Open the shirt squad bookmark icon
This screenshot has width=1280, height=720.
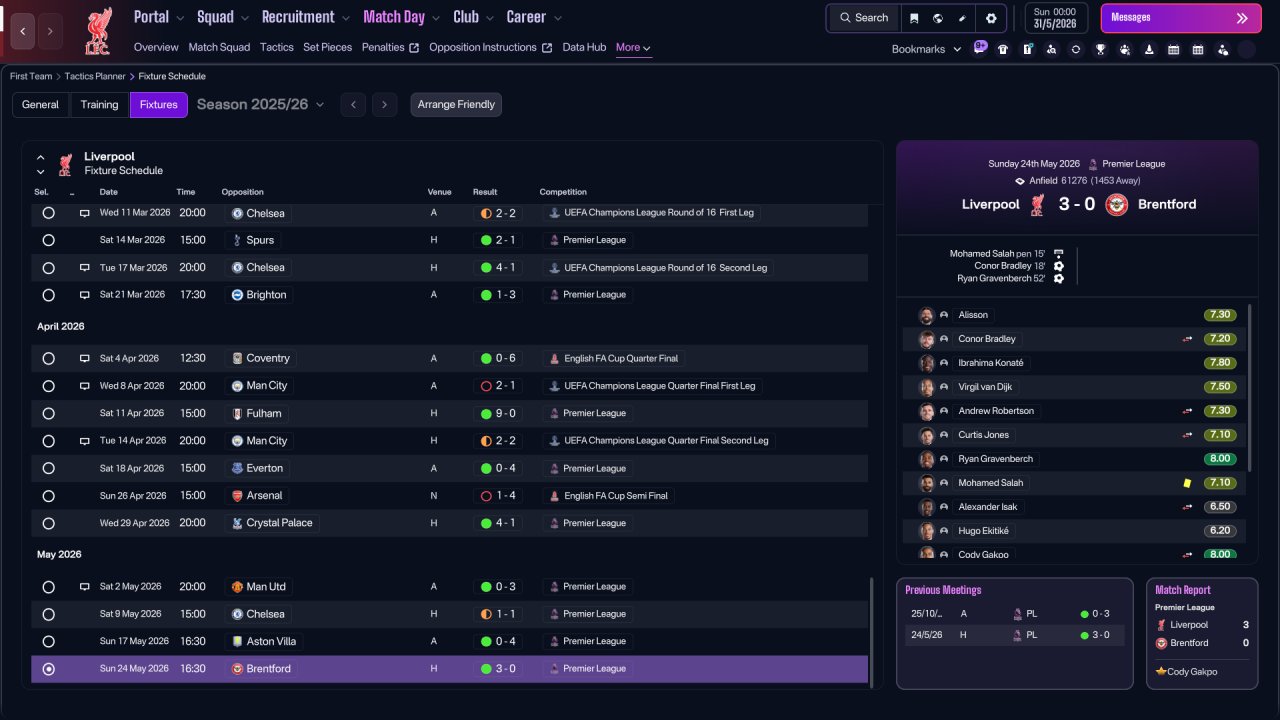[1003, 49]
